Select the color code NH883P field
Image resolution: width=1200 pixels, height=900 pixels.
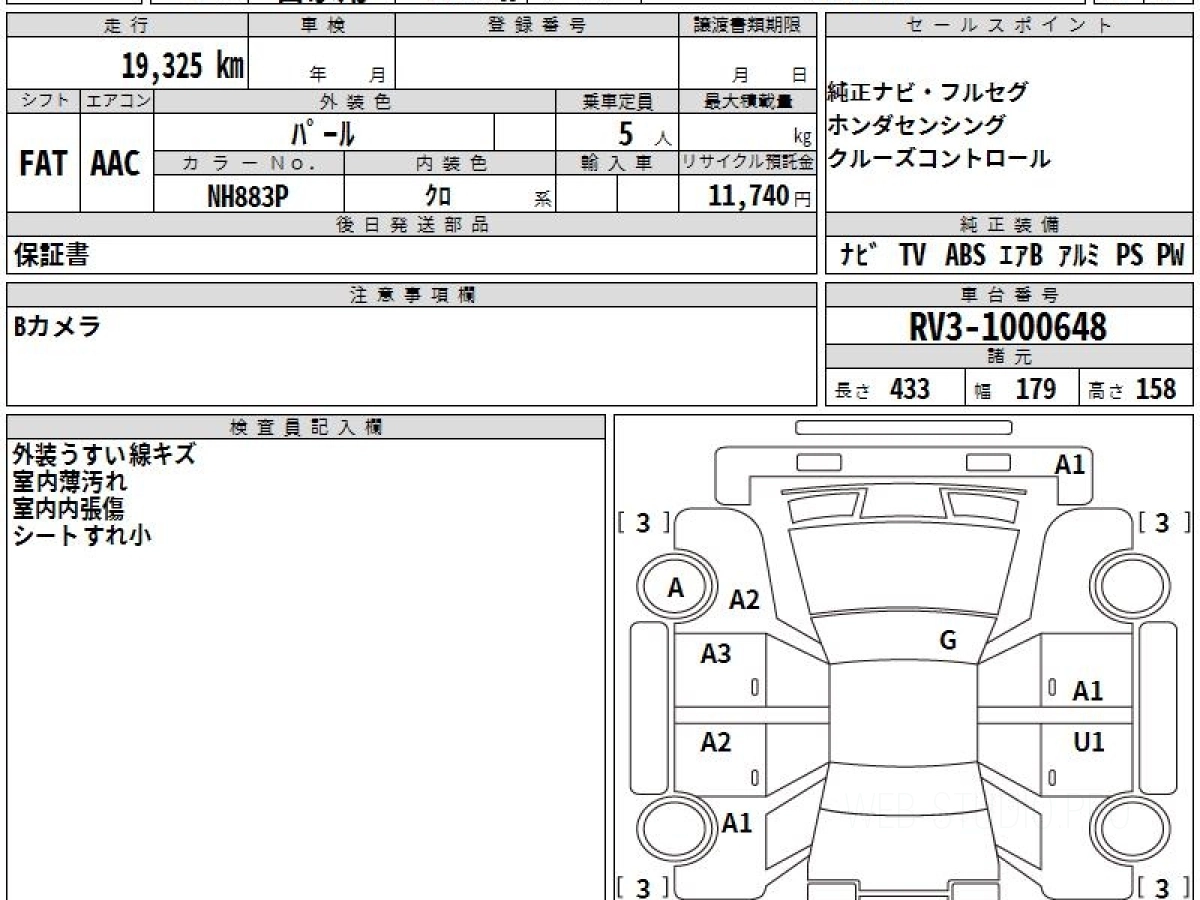[x=248, y=195]
